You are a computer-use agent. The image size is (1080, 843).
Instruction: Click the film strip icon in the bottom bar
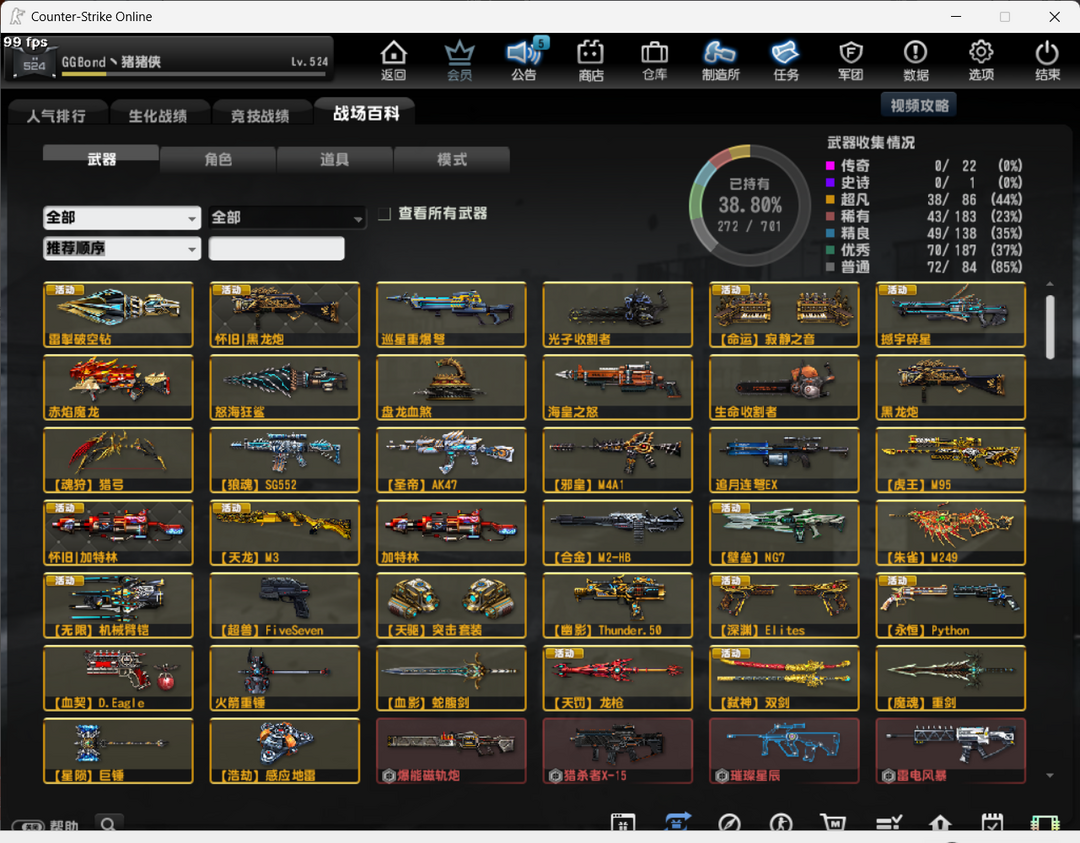point(1045,823)
